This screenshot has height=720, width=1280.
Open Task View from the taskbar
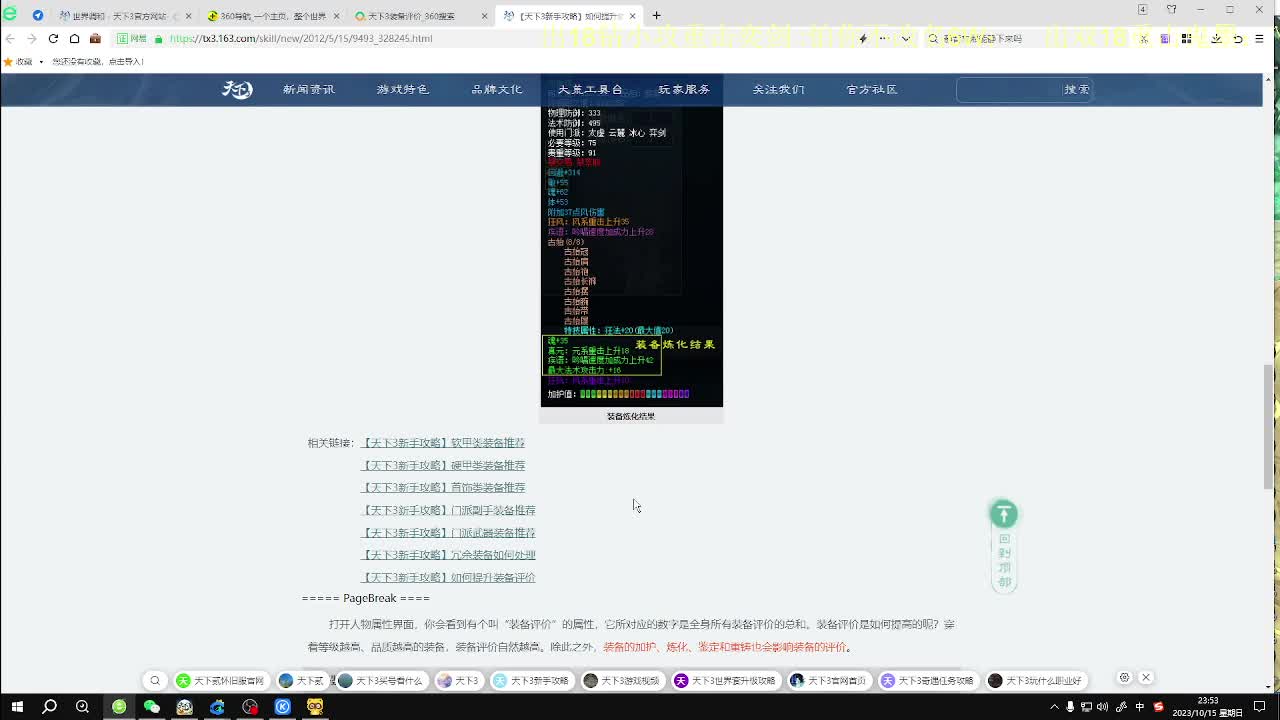[82, 708]
